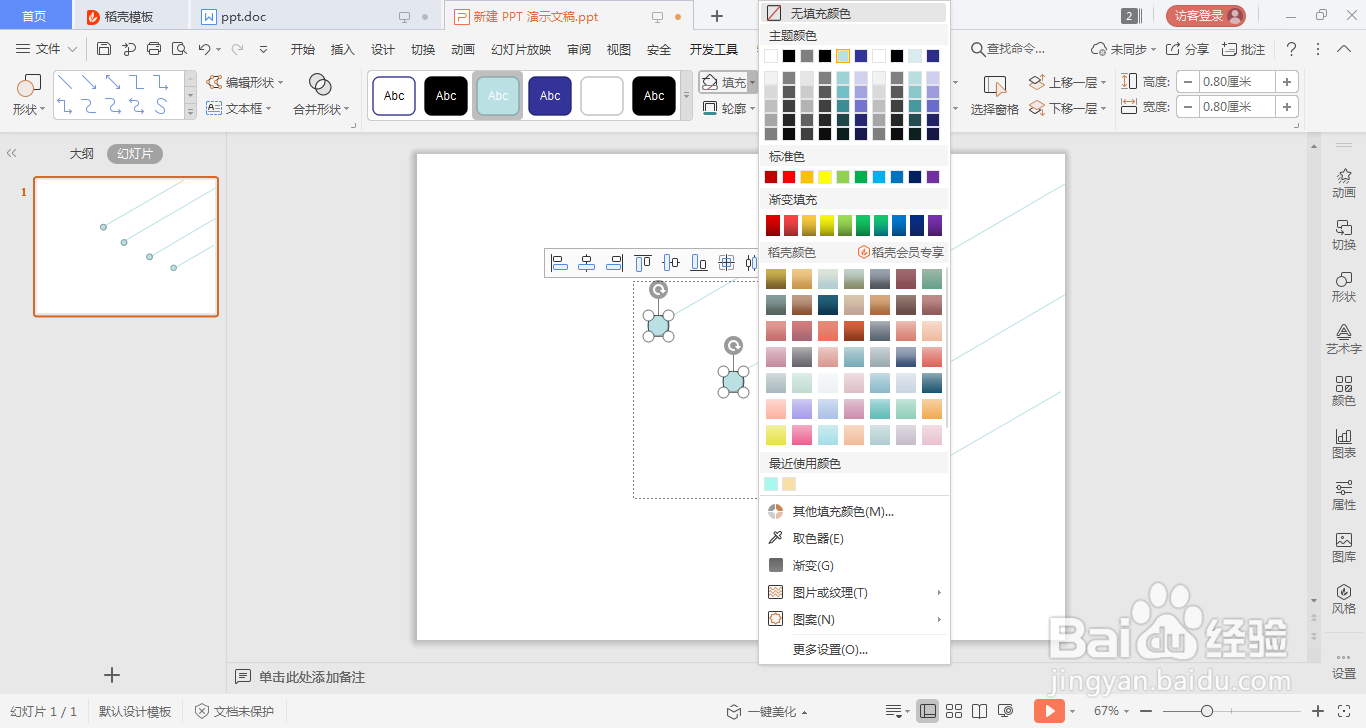Click align middle vertically icon on floating toolbar
The height and width of the screenshot is (728, 1366).
coord(671,263)
